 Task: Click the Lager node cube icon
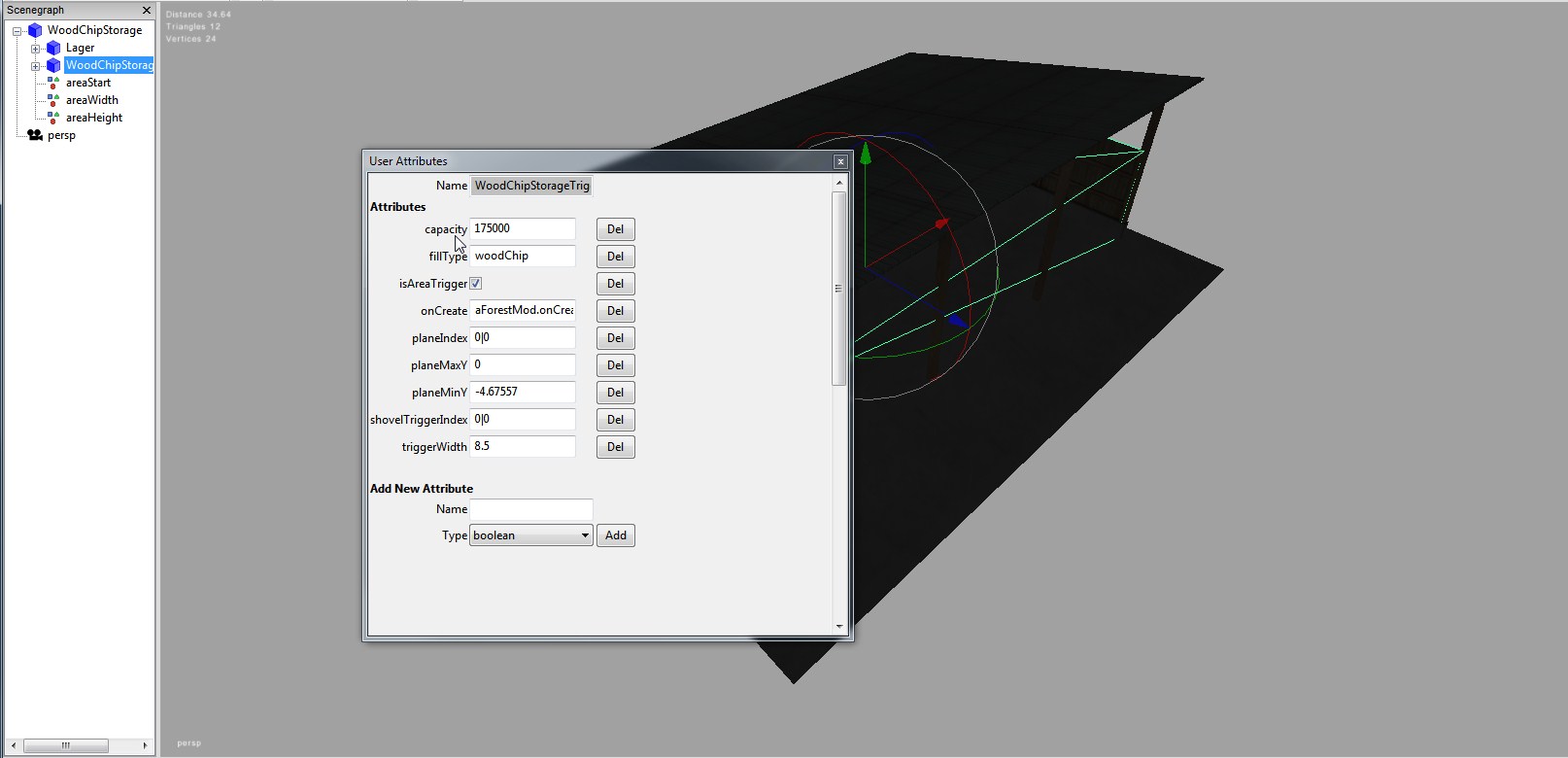[x=53, y=48]
